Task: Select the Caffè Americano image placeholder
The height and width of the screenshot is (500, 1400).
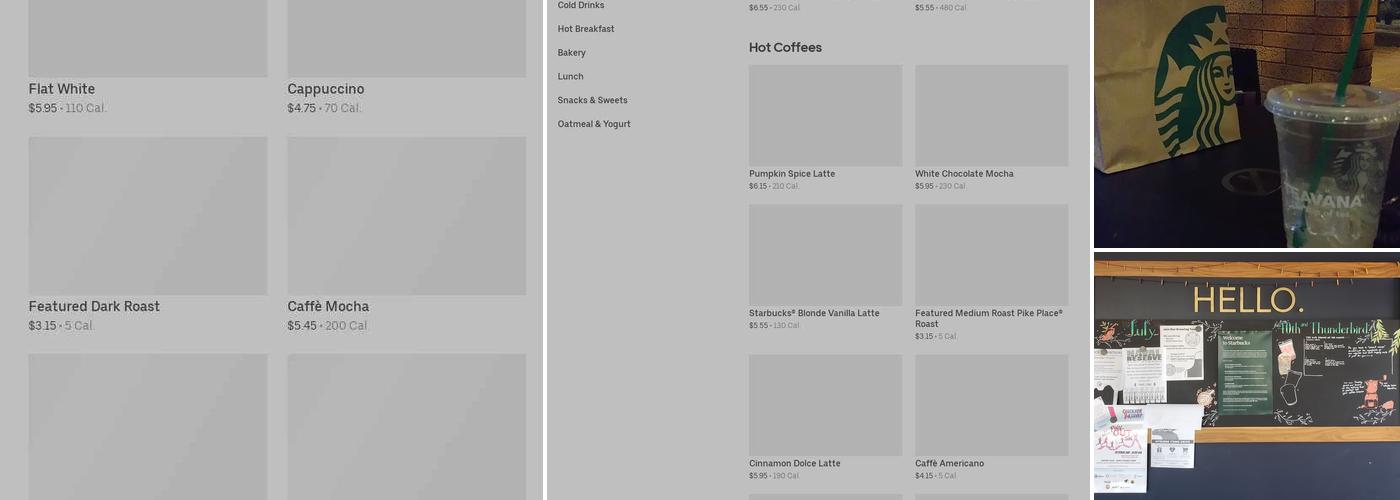Action: pos(992,405)
